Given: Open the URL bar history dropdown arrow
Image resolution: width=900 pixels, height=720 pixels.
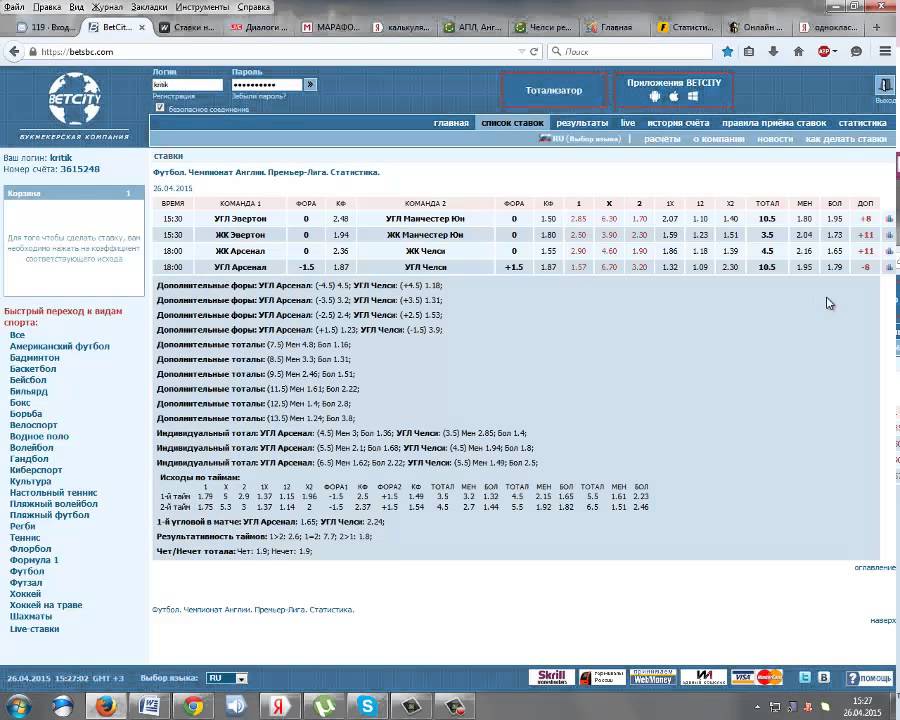Looking at the screenshot, I should (521, 52).
